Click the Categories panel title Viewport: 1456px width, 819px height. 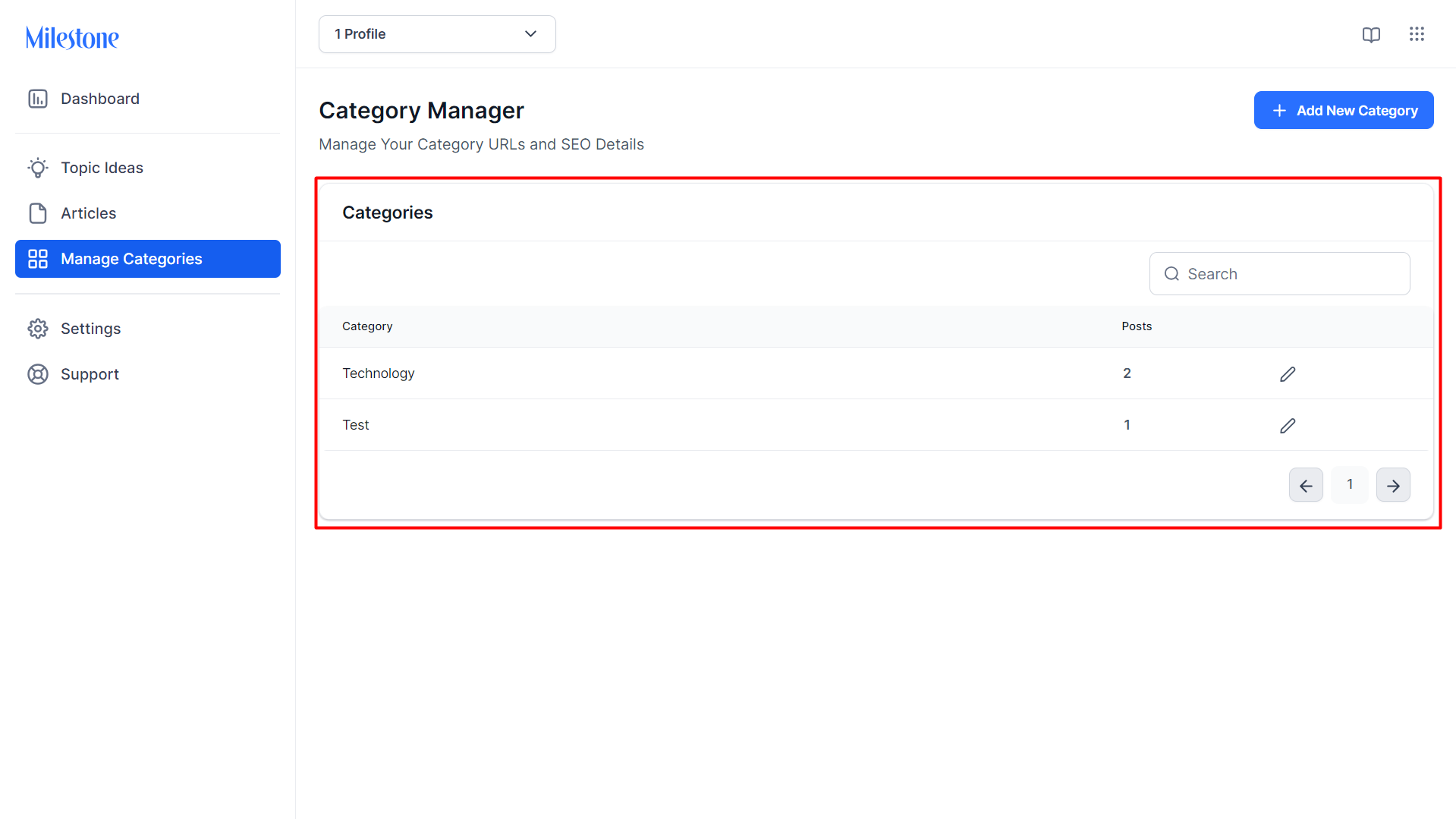coord(387,213)
